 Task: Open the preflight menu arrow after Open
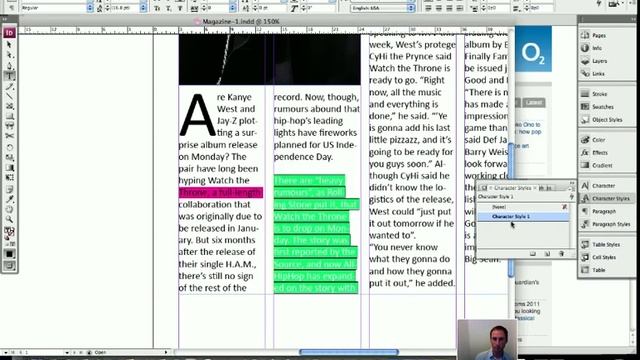166,352
